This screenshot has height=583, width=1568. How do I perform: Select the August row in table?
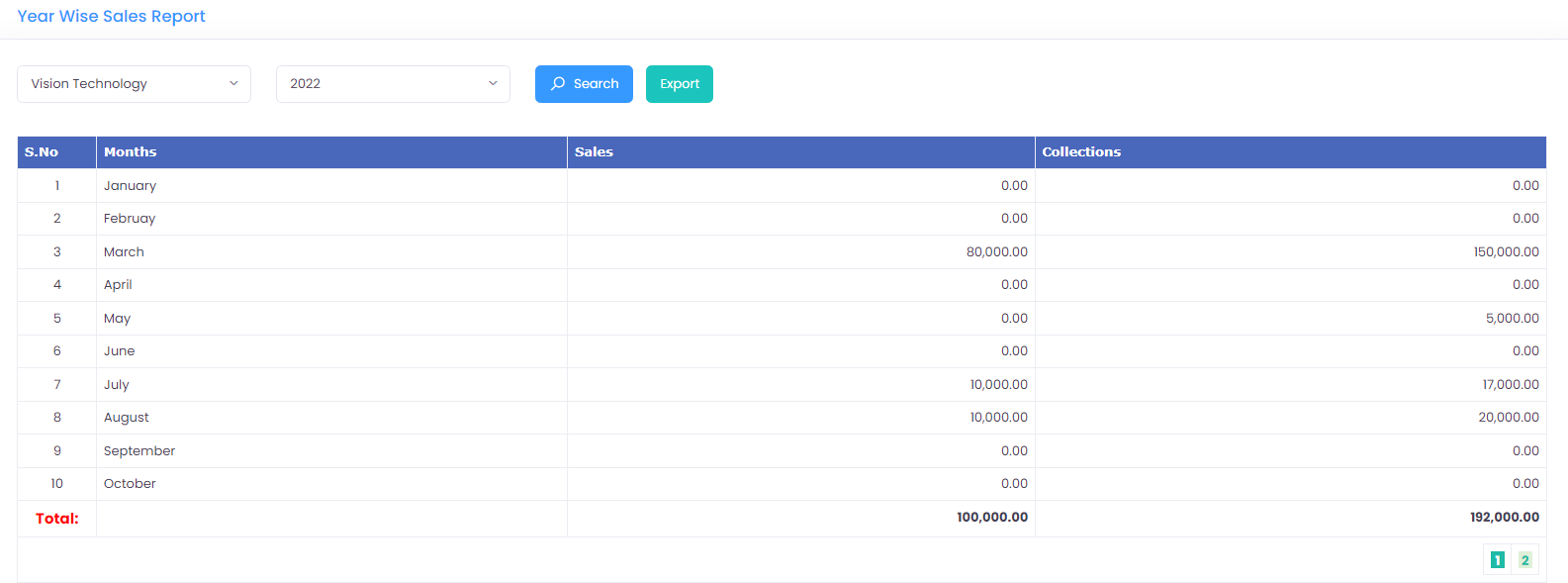coord(127,418)
